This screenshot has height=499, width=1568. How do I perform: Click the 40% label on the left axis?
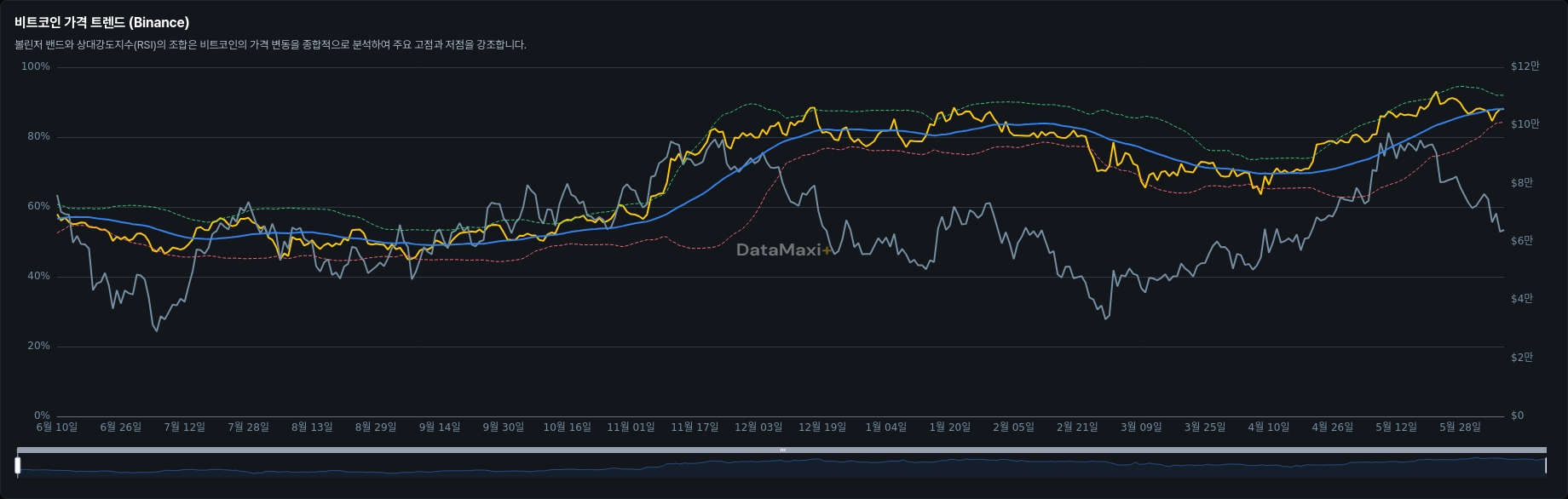click(38, 276)
